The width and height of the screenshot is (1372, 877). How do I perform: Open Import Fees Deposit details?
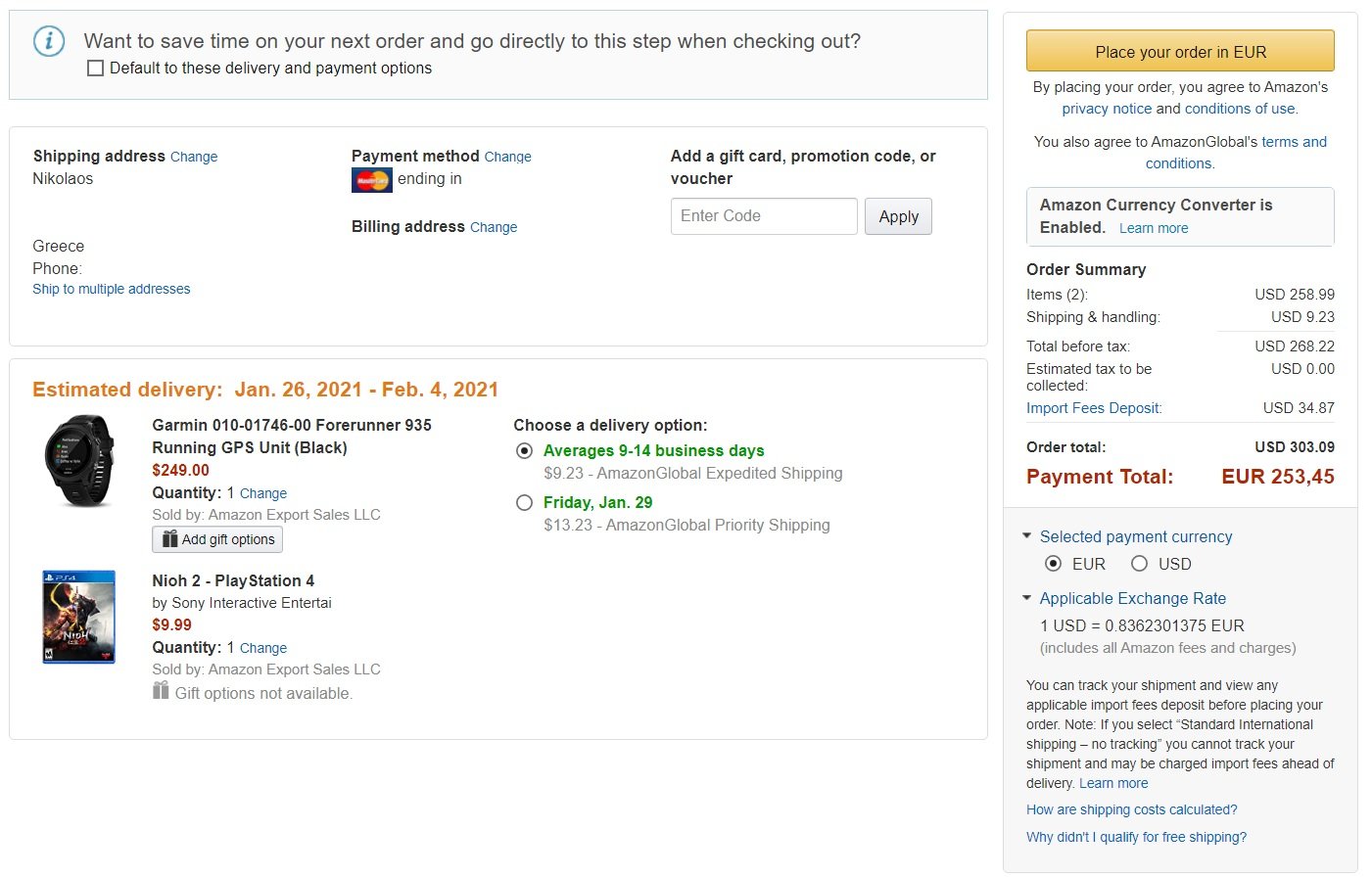click(x=1094, y=408)
